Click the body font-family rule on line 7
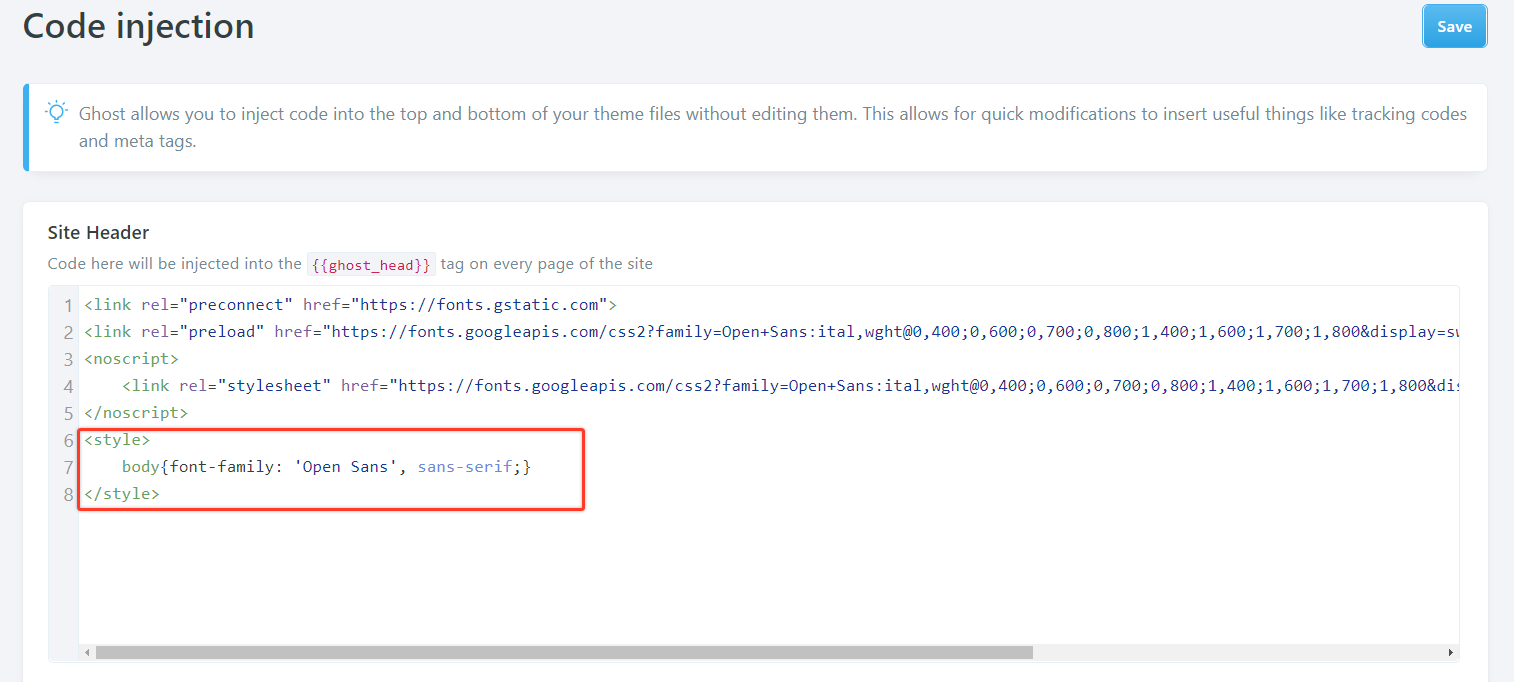Image resolution: width=1514 pixels, height=682 pixels. [x=327, y=467]
